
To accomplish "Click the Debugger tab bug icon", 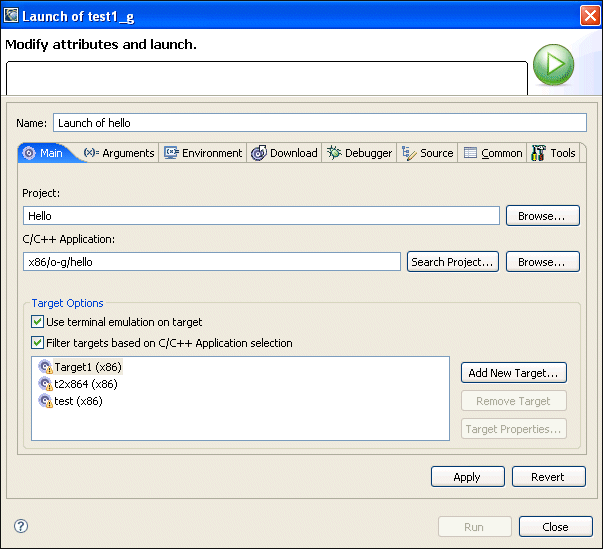I will pos(334,153).
